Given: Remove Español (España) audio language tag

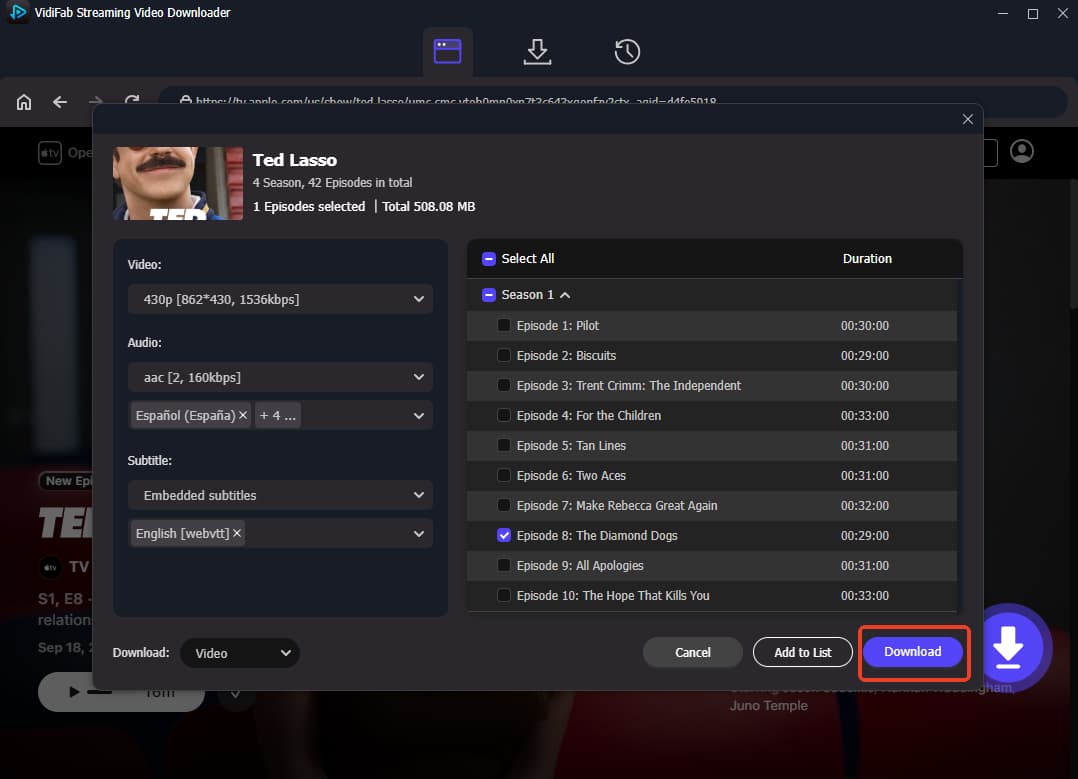Looking at the screenshot, I should tap(243, 415).
